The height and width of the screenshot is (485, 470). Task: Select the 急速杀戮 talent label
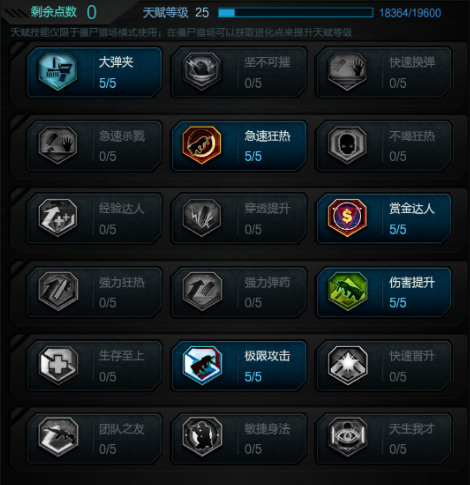pyautogui.click(x=122, y=136)
